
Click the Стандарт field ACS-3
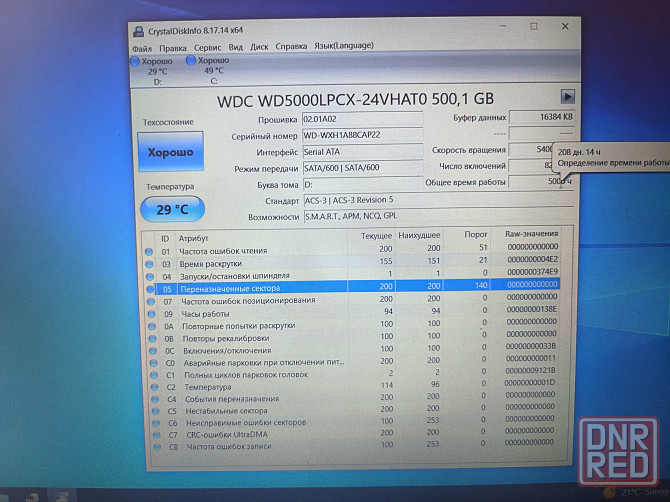(438, 200)
